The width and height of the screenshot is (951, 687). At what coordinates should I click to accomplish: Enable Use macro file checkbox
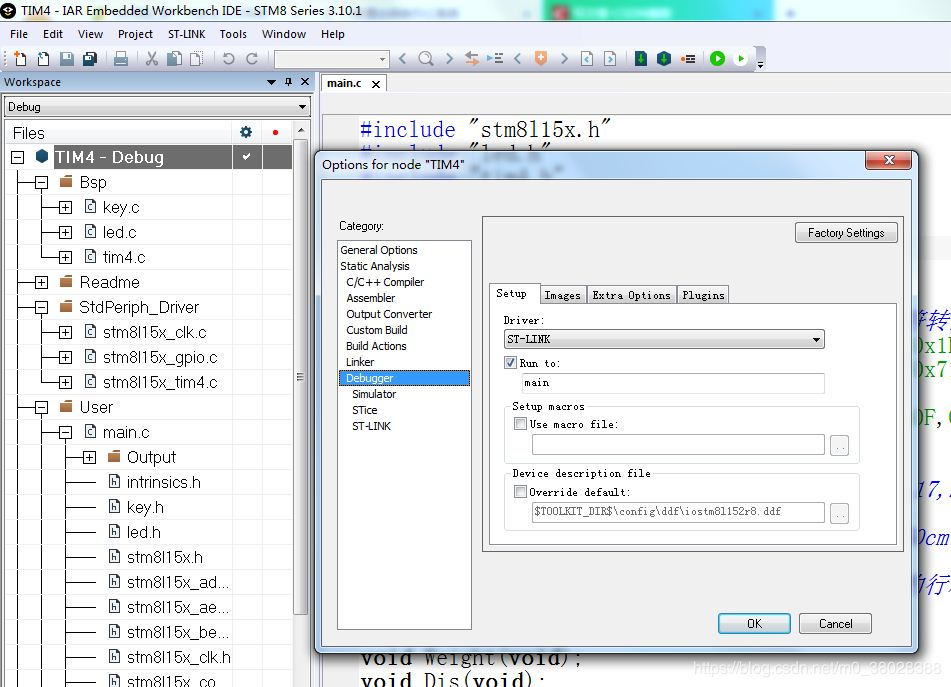(520, 424)
